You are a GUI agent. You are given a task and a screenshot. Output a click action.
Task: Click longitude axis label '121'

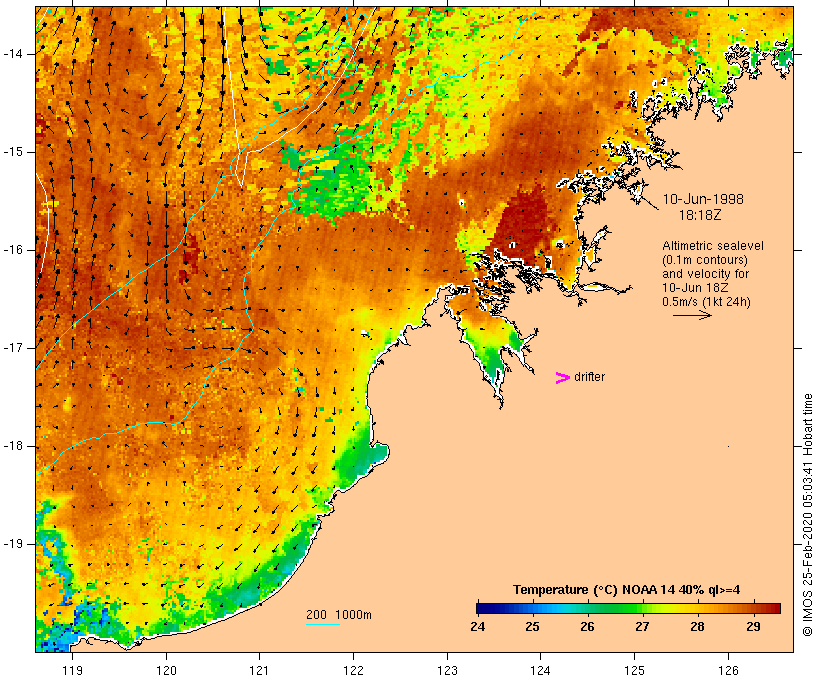[x=259, y=670]
